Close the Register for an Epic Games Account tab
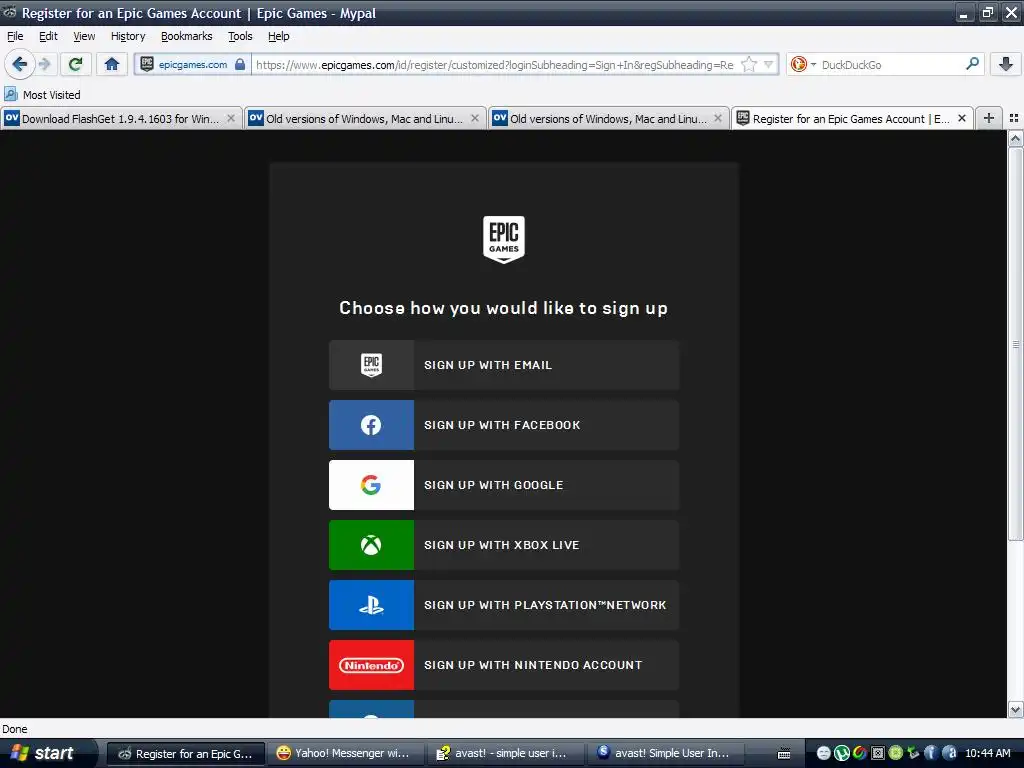The width and height of the screenshot is (1024, 768). click(961, 118)
